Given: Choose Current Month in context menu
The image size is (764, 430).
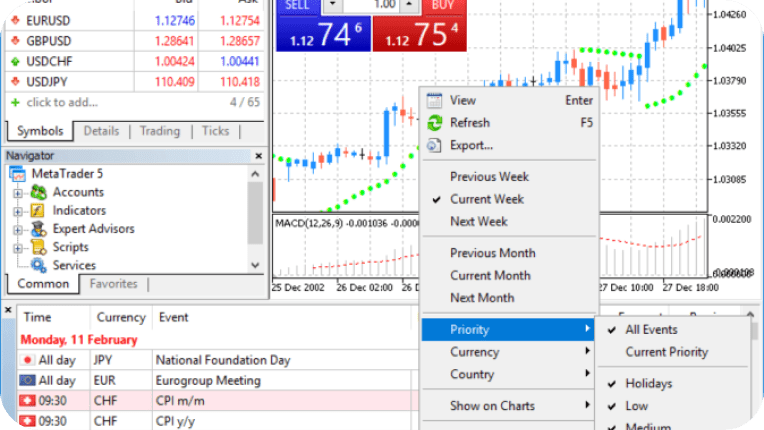Looking at the screenshot, I should [509, 276].
